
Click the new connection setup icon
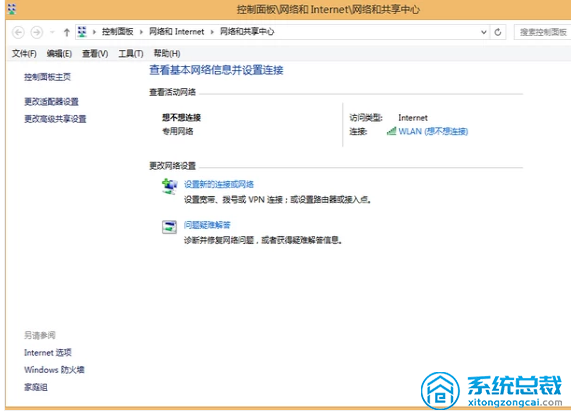[169, 186]
